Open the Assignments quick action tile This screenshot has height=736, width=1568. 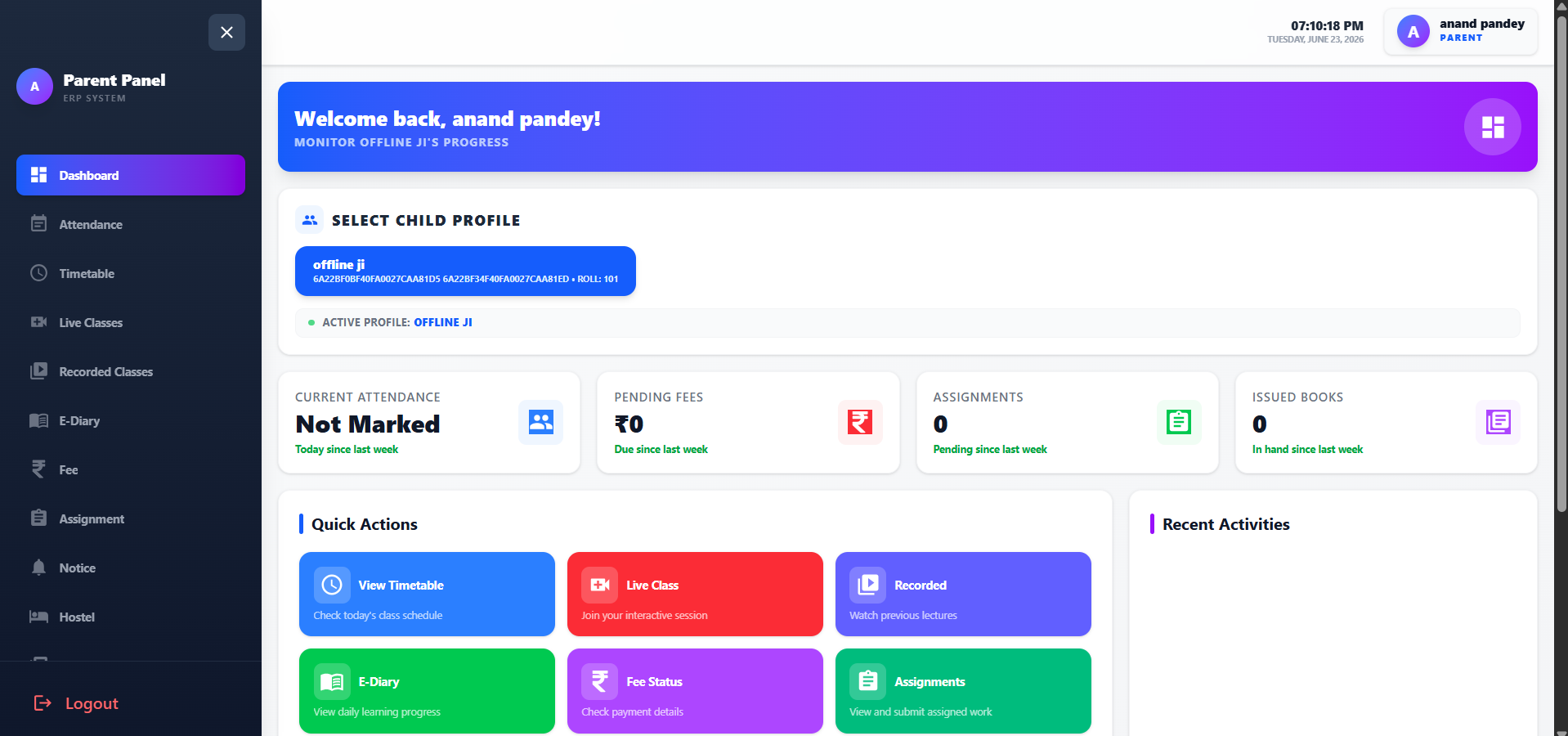(963, 691)
